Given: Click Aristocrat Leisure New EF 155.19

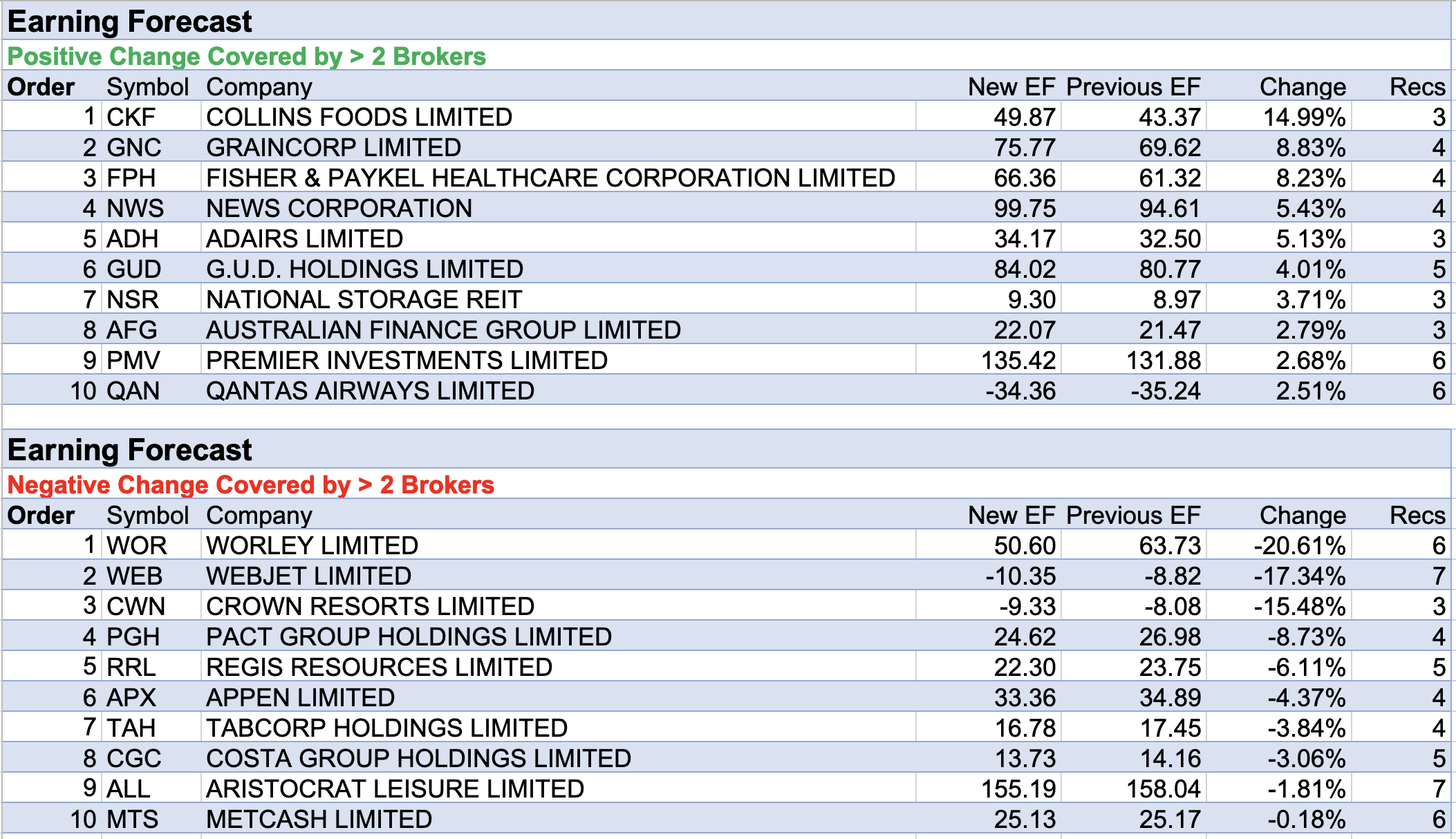Looking at the screenshot, I should click(1018, 789).
